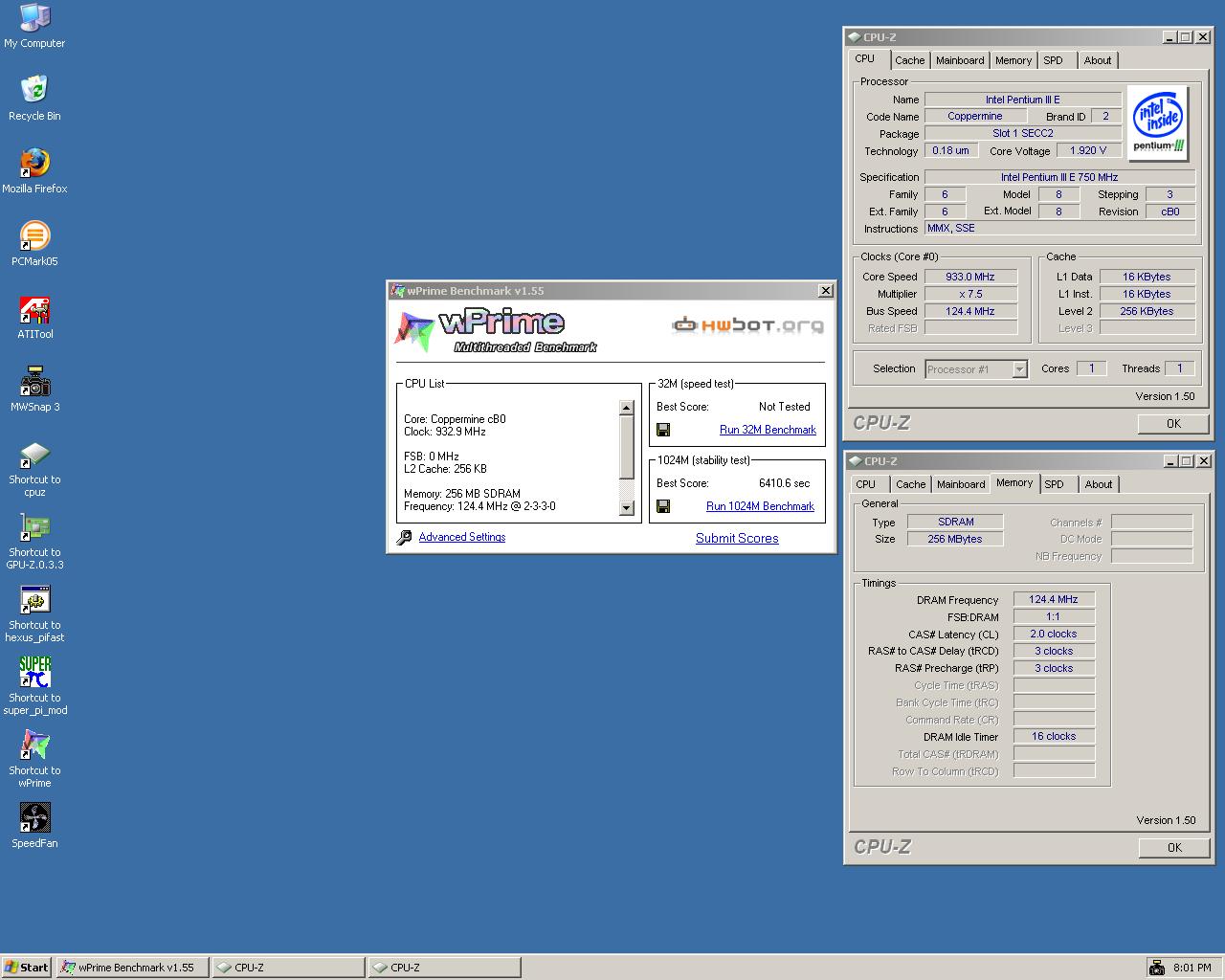Click the Advanced Settings magnifier icon
Viewport: 1225px width, 980px height.
click(405, 538)
